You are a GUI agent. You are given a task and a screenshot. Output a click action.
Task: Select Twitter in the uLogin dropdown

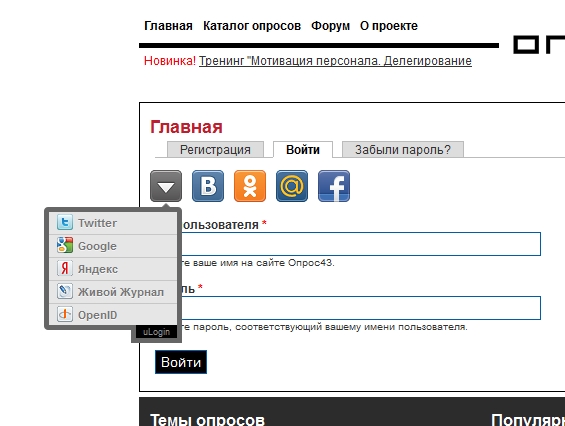(113, 223)
